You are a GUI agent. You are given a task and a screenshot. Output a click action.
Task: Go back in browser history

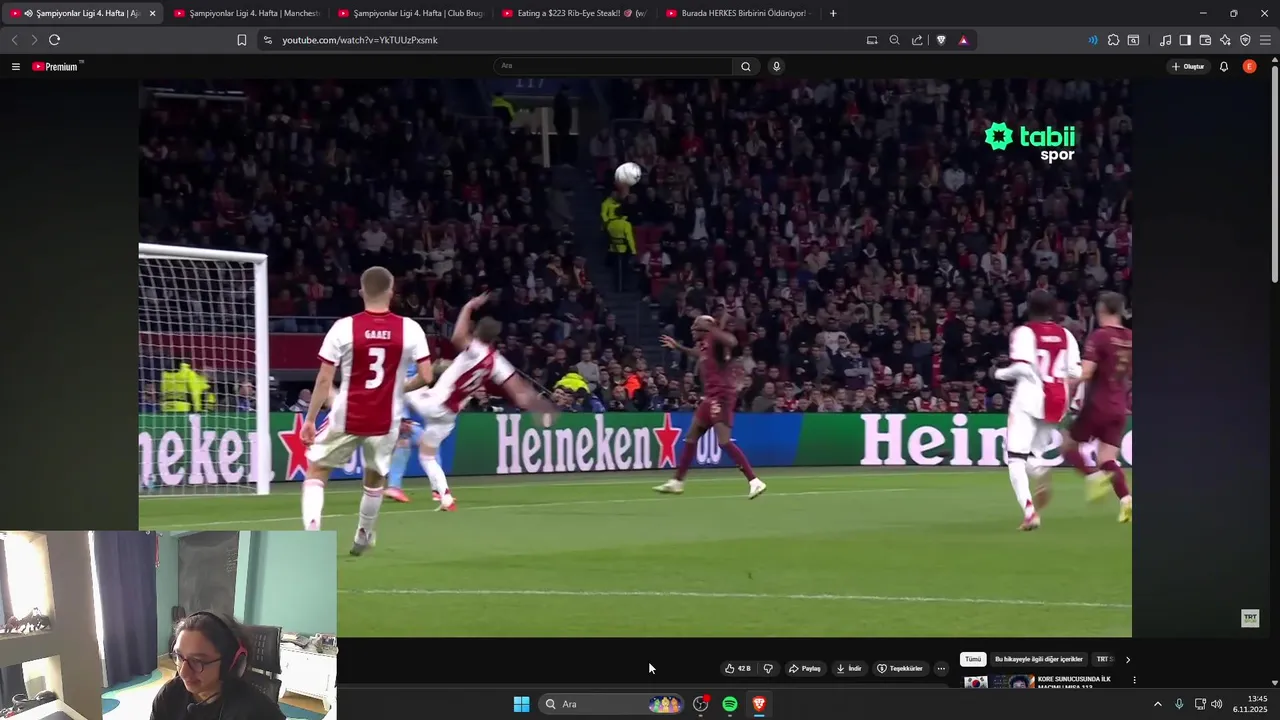(x=14, y=40)
